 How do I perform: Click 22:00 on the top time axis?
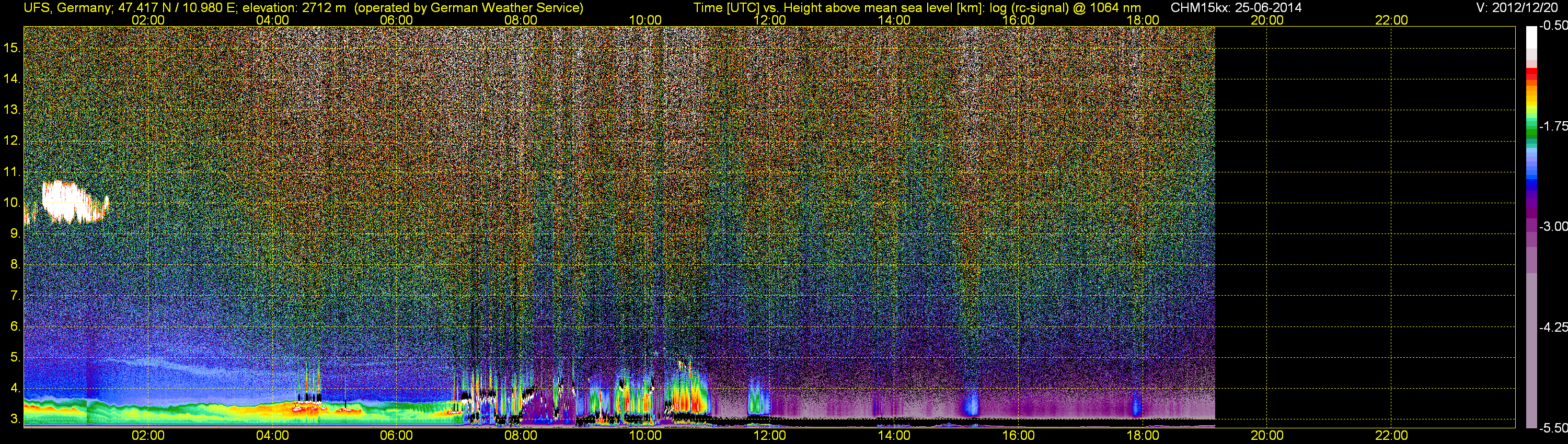[x=1391, y=20]
